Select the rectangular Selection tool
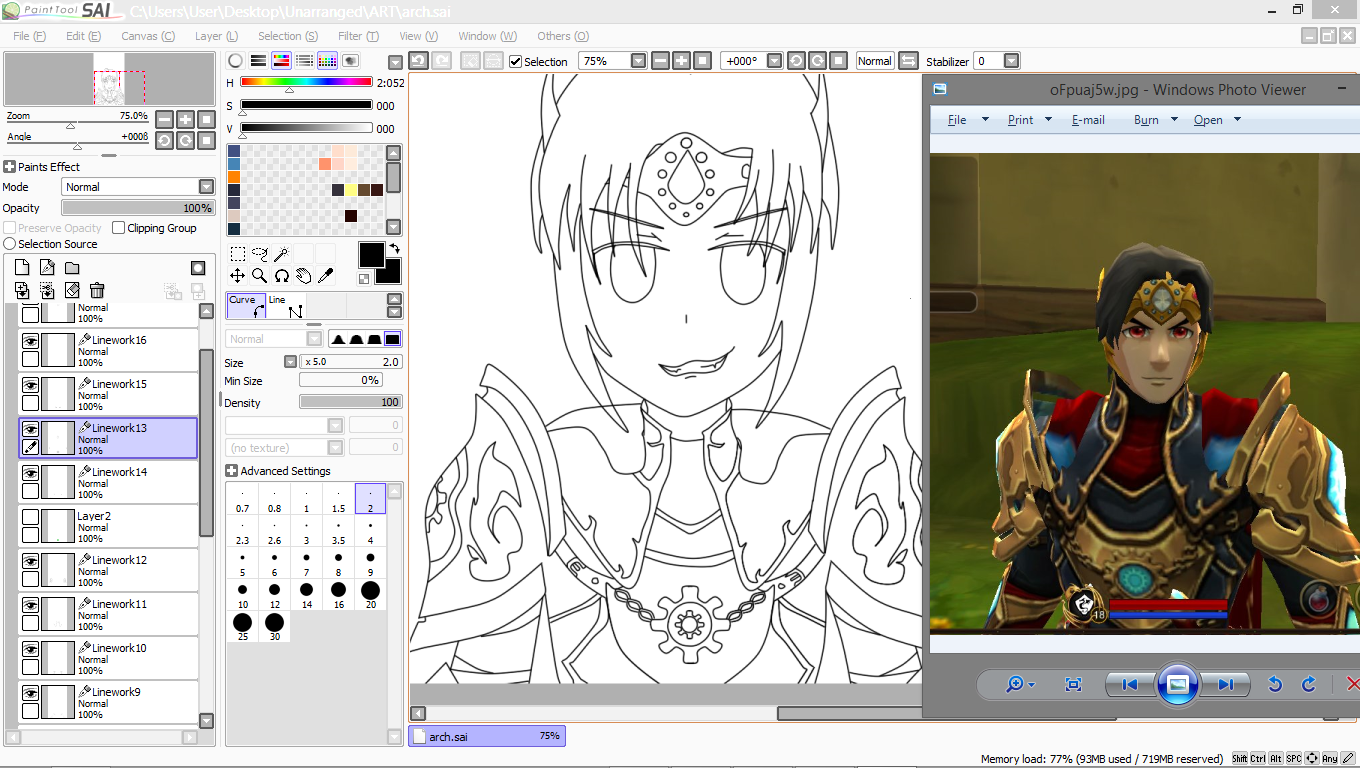This screenshot has height=768, width=1360. [x=238, y=254]
